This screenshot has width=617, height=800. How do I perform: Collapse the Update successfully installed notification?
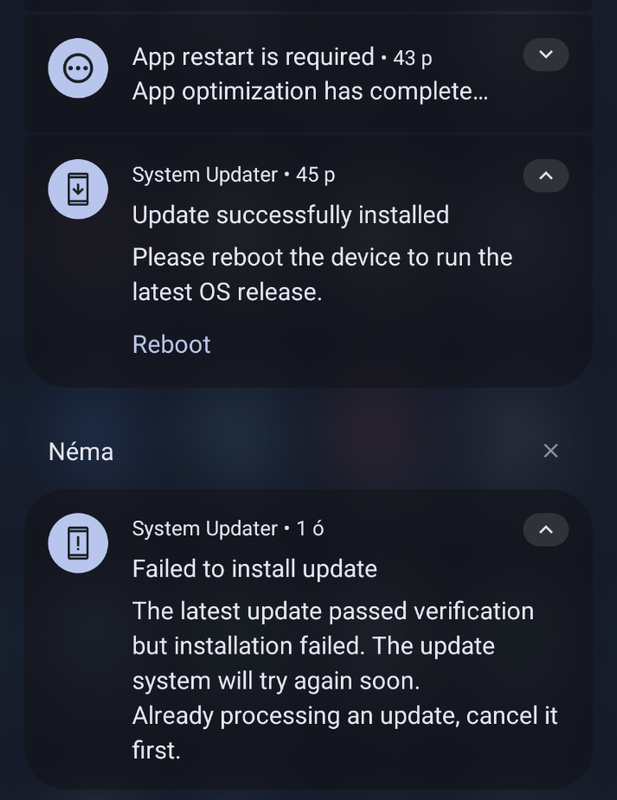tap(546, 176)
